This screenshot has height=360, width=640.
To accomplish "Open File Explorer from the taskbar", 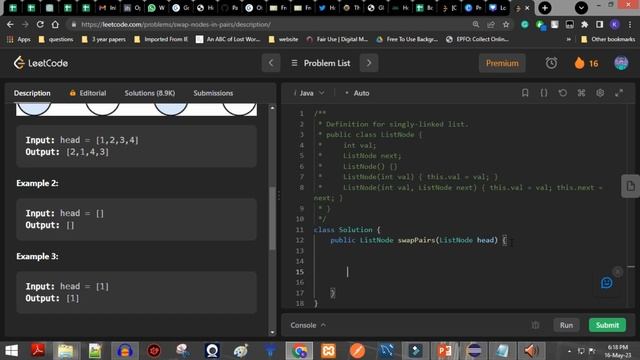I will 66,351.
